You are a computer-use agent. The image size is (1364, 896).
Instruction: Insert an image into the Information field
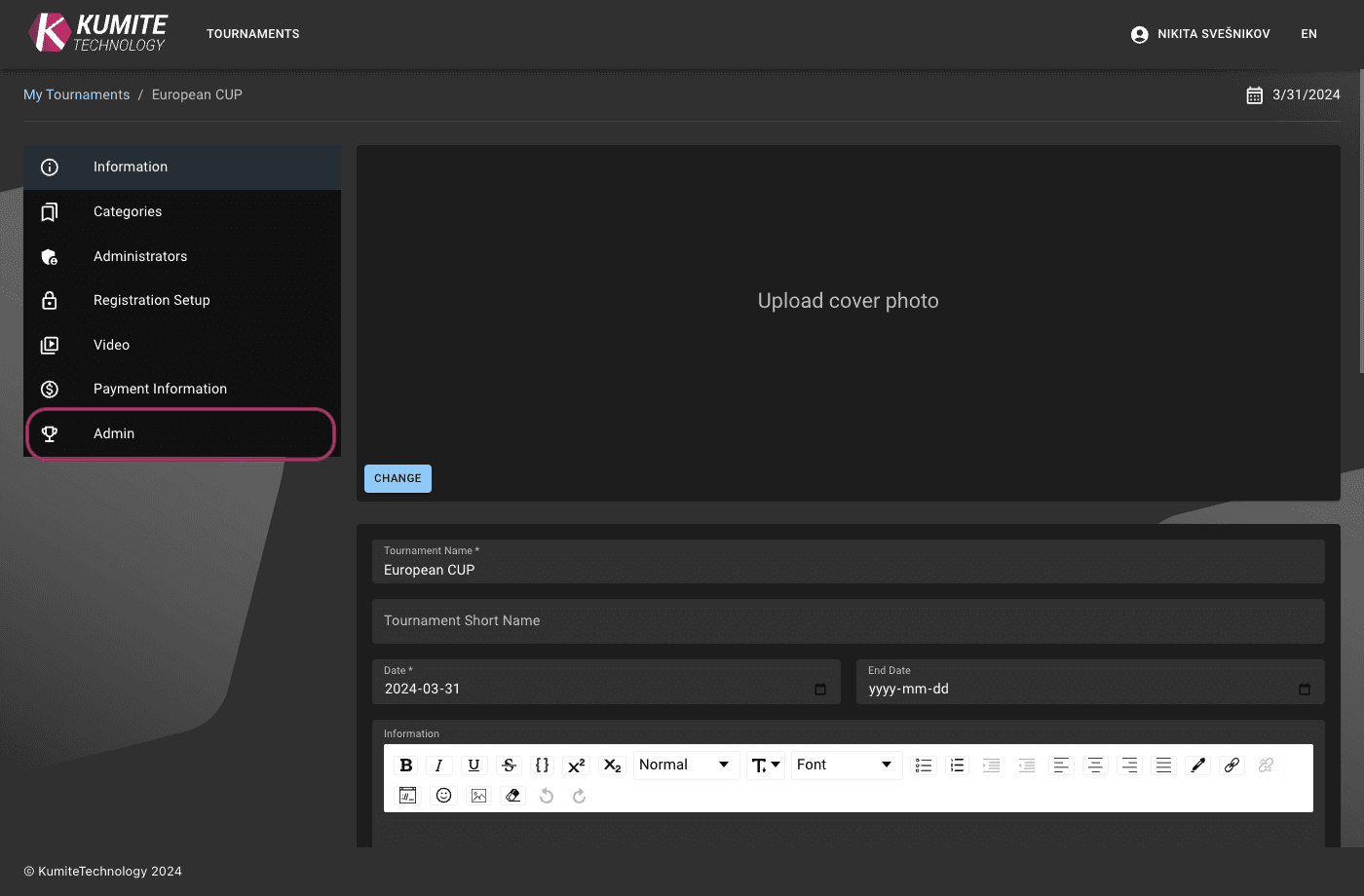[478, 795]
